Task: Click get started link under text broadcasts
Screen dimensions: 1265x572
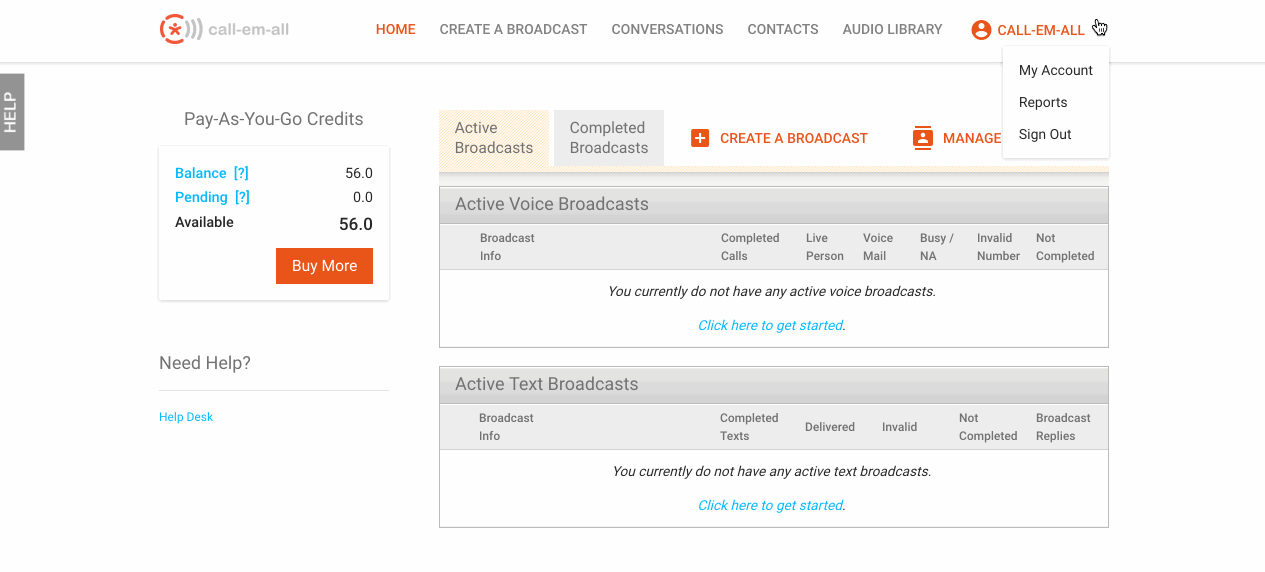Action: point(770,505)
